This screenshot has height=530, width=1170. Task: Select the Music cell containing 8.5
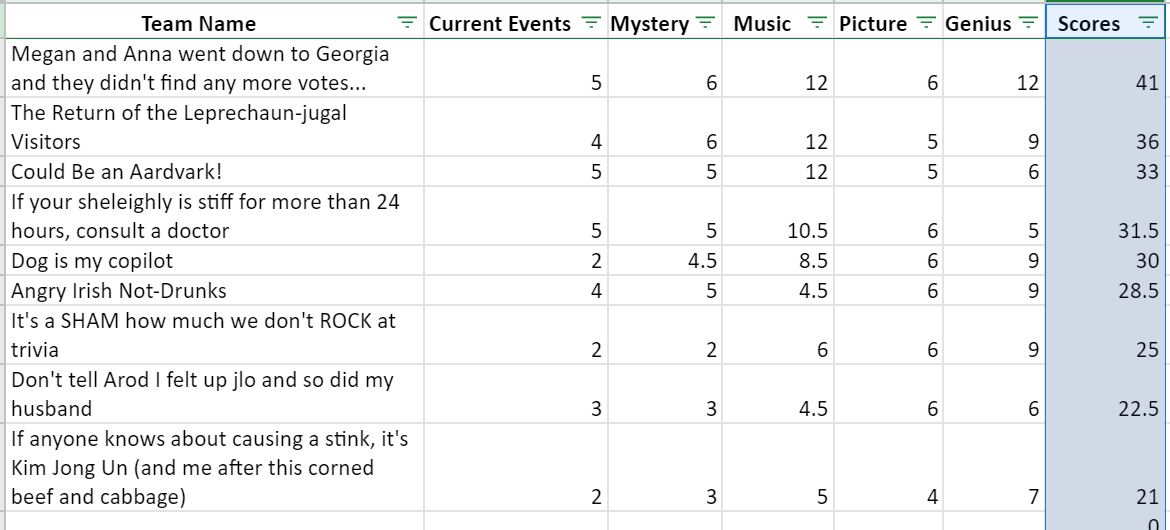point(777,261)
